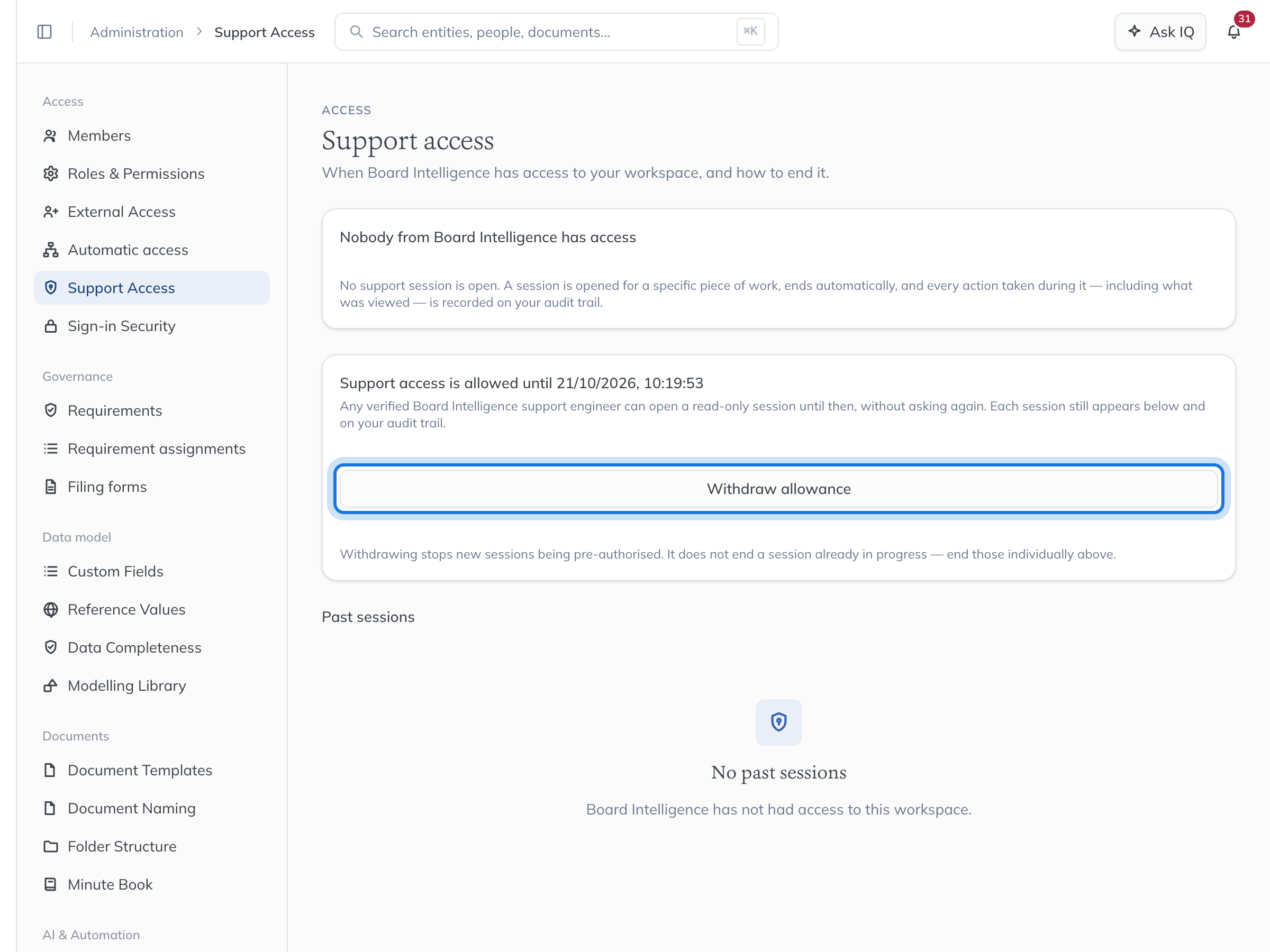
Task: Click the red 31 notification badge
Action: (x=1244, y=19)
